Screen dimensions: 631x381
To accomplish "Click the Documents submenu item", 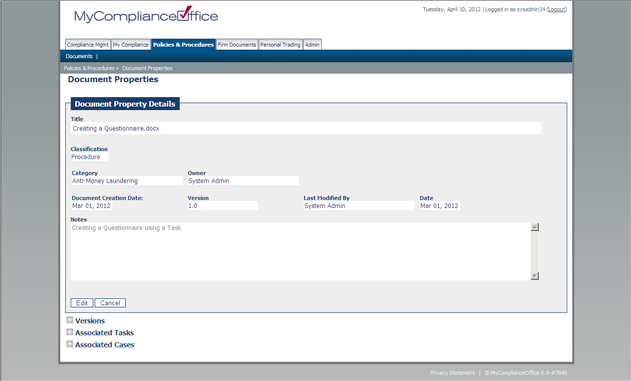I will (79, 56).
